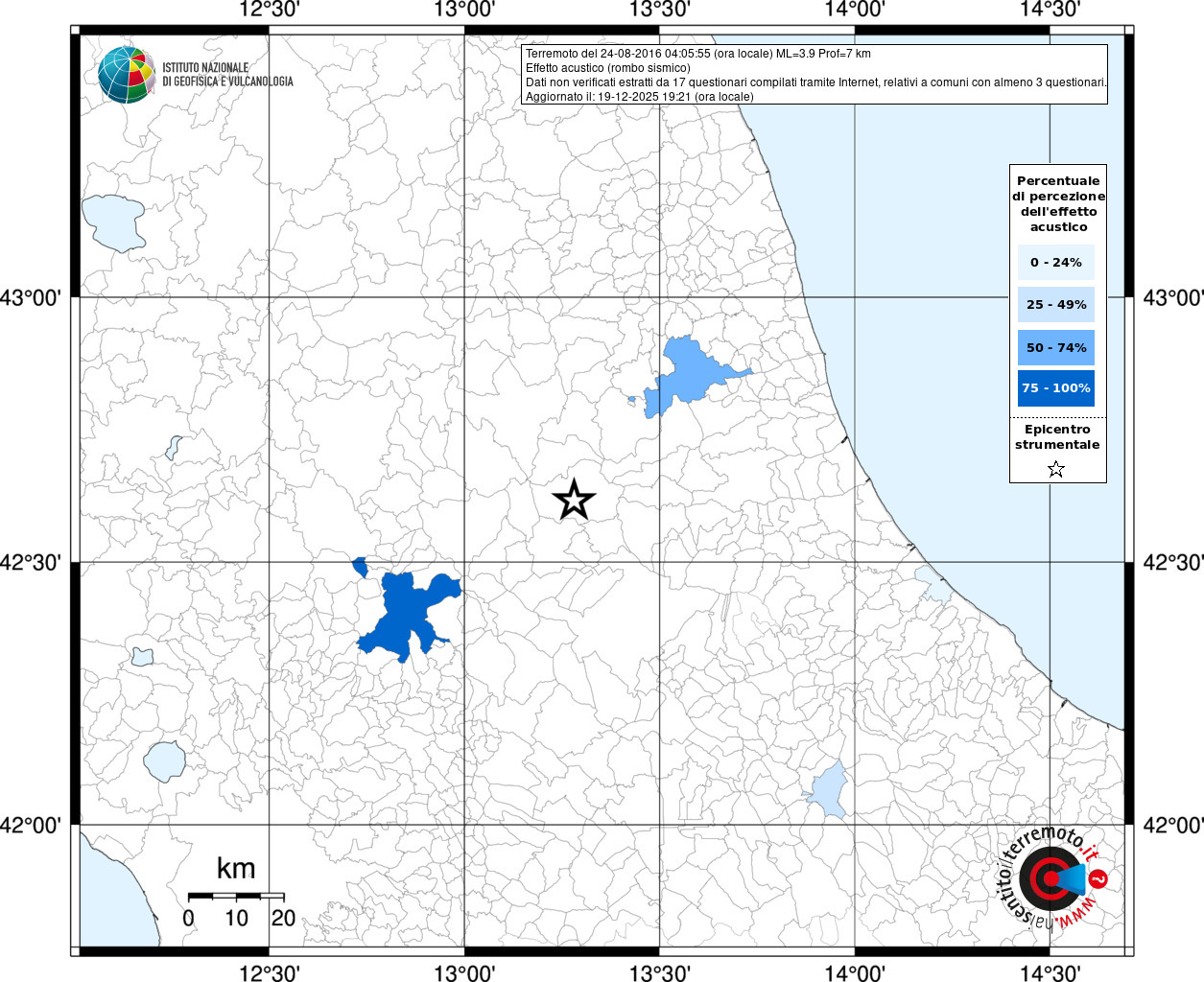1204x982 pixels.
Task: Click the right 42°30' latitude label
Action: (1172, 563)
